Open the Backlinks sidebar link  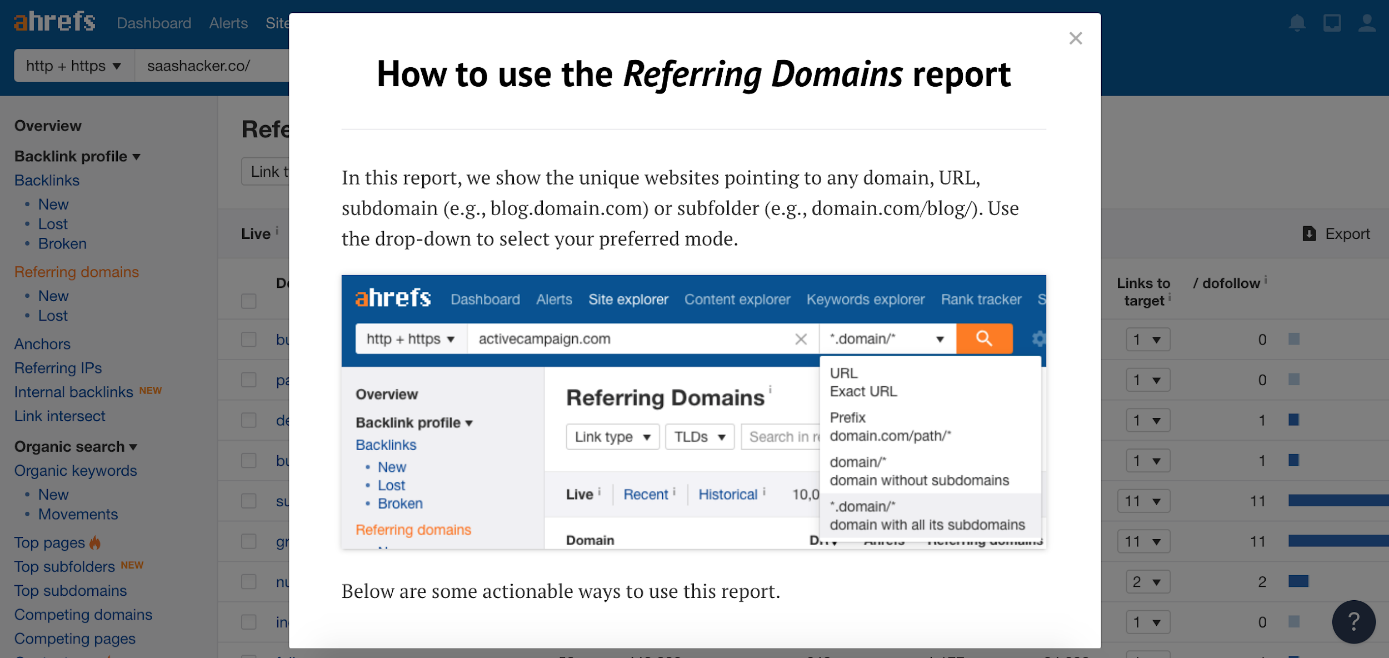click(47, 181)
